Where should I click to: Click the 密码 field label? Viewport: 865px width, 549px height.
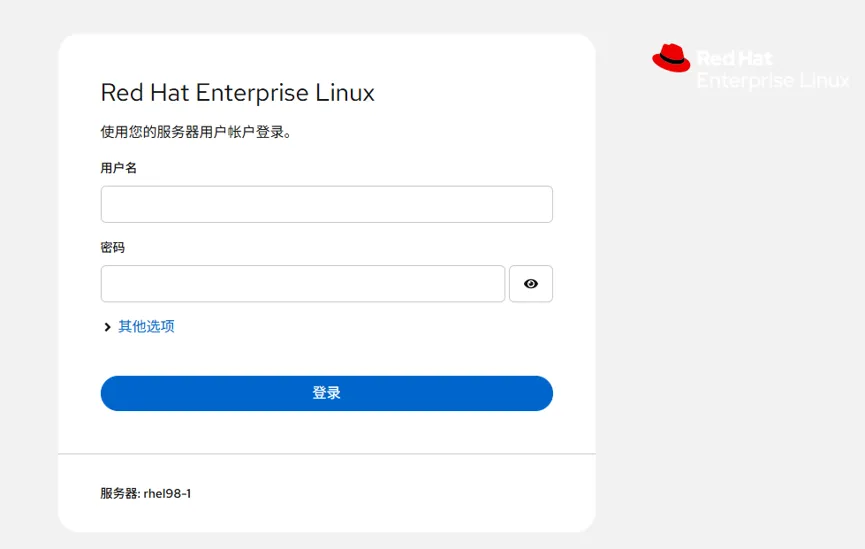coord(113,247)
